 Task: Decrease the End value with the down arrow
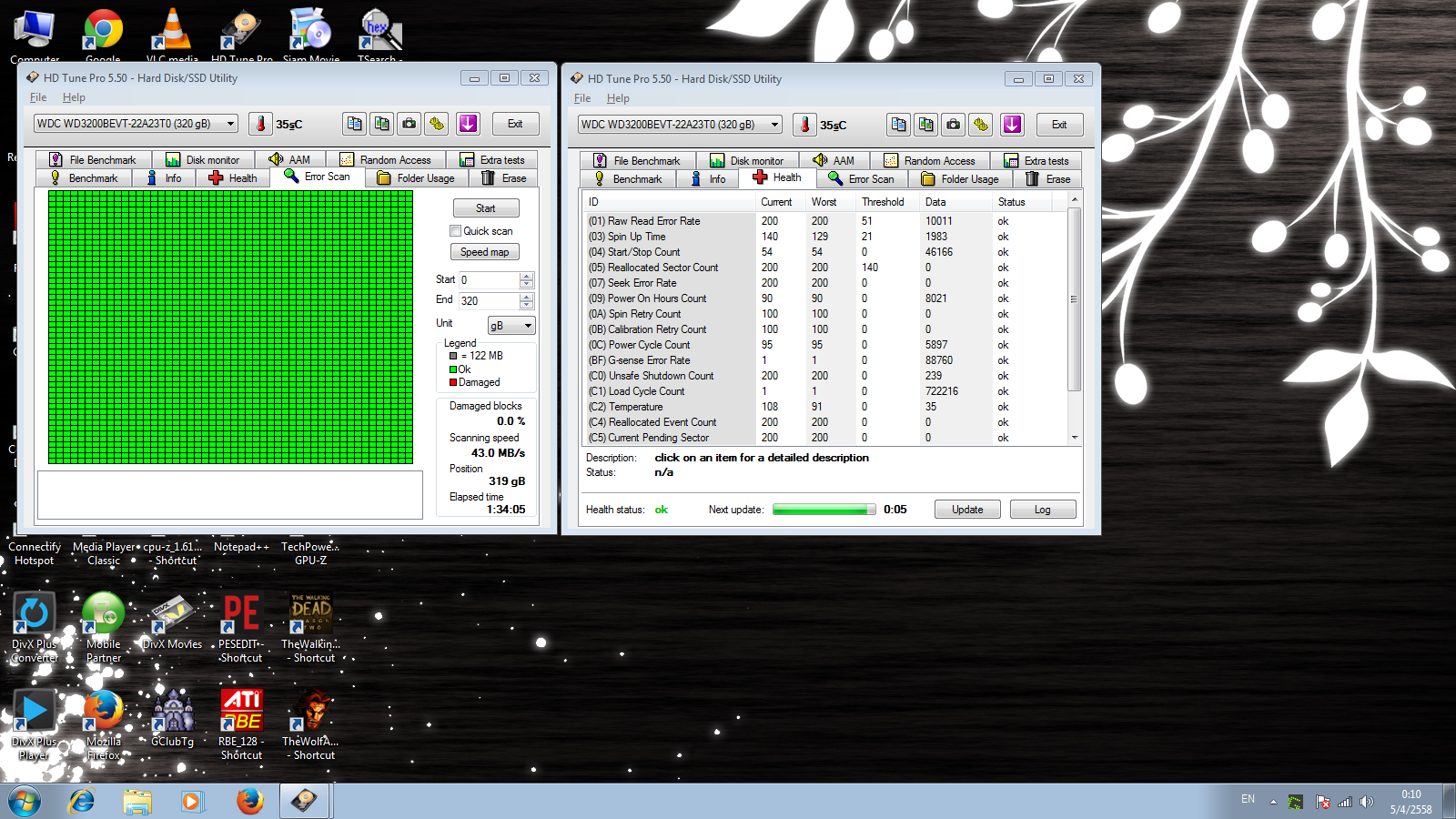[527, 305]
